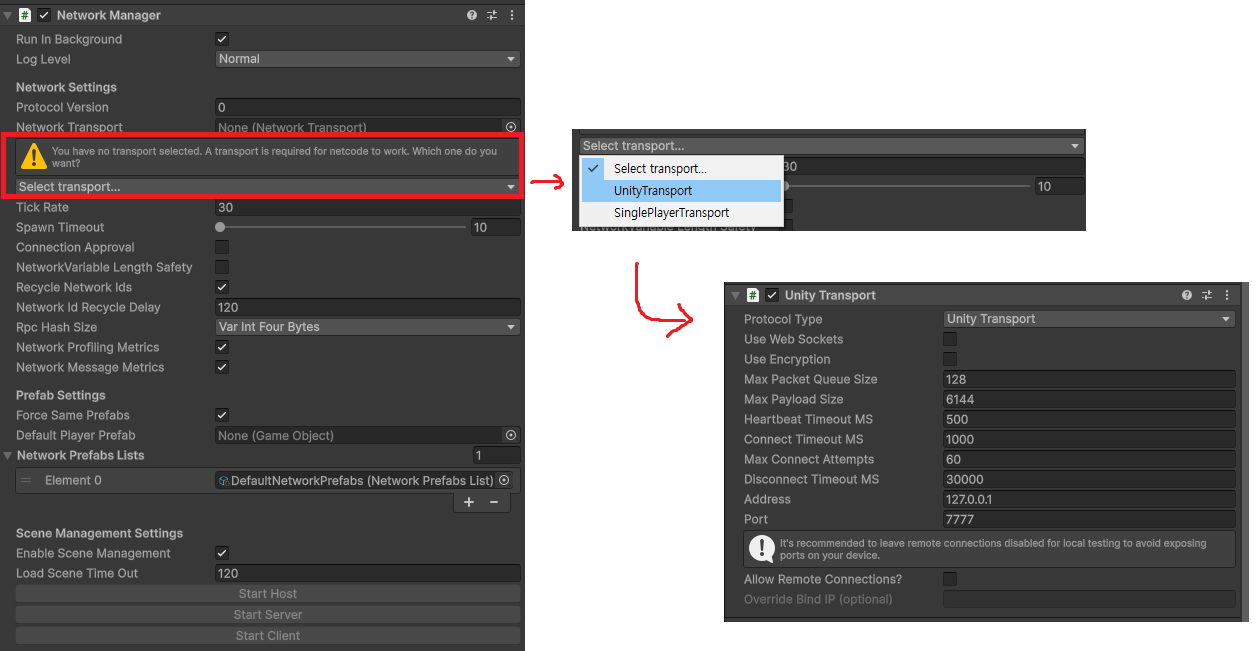1257x651 pixels.
Task: Open Network Manager three-dot context menu
Action: click(512, 15)
